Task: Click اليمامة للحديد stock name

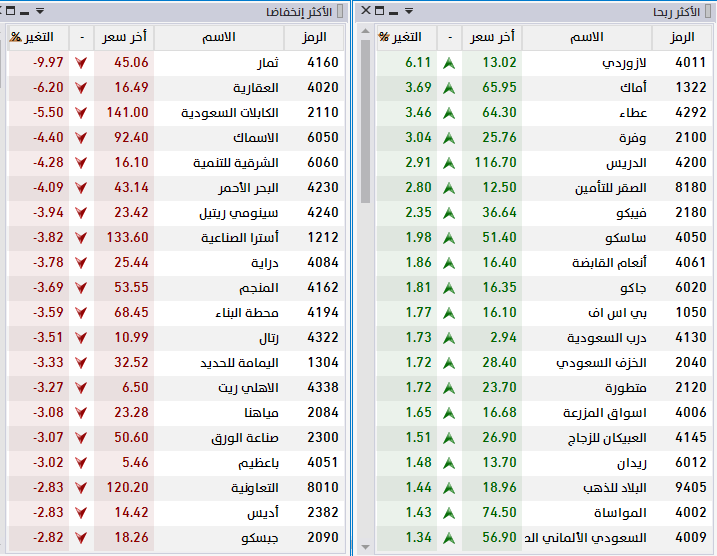Action: tap(239, 363)
